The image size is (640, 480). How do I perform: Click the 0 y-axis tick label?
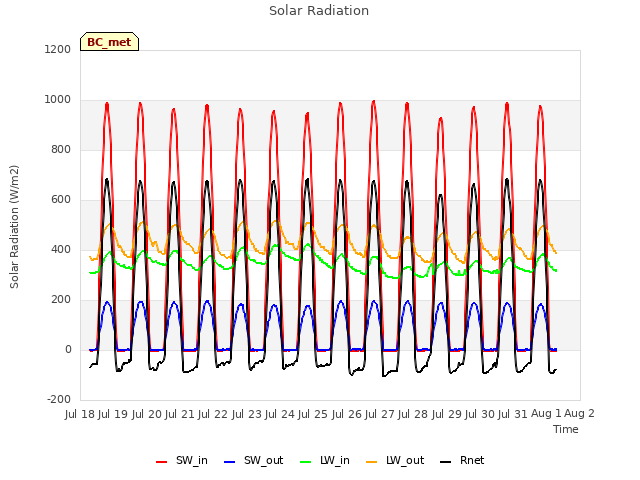pos(68,349)
